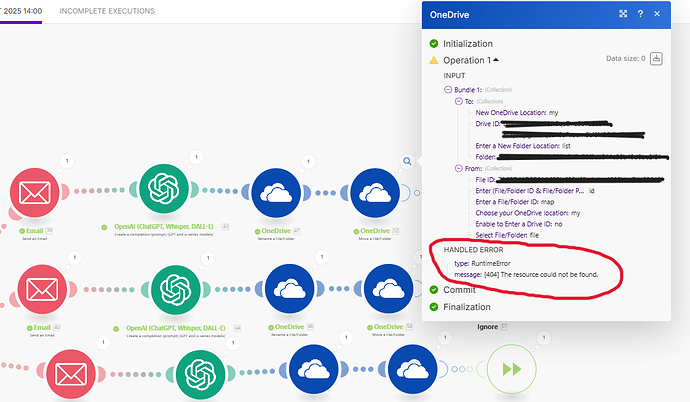Click the operations bubble above OpenAI 44

tap(208, 258)
